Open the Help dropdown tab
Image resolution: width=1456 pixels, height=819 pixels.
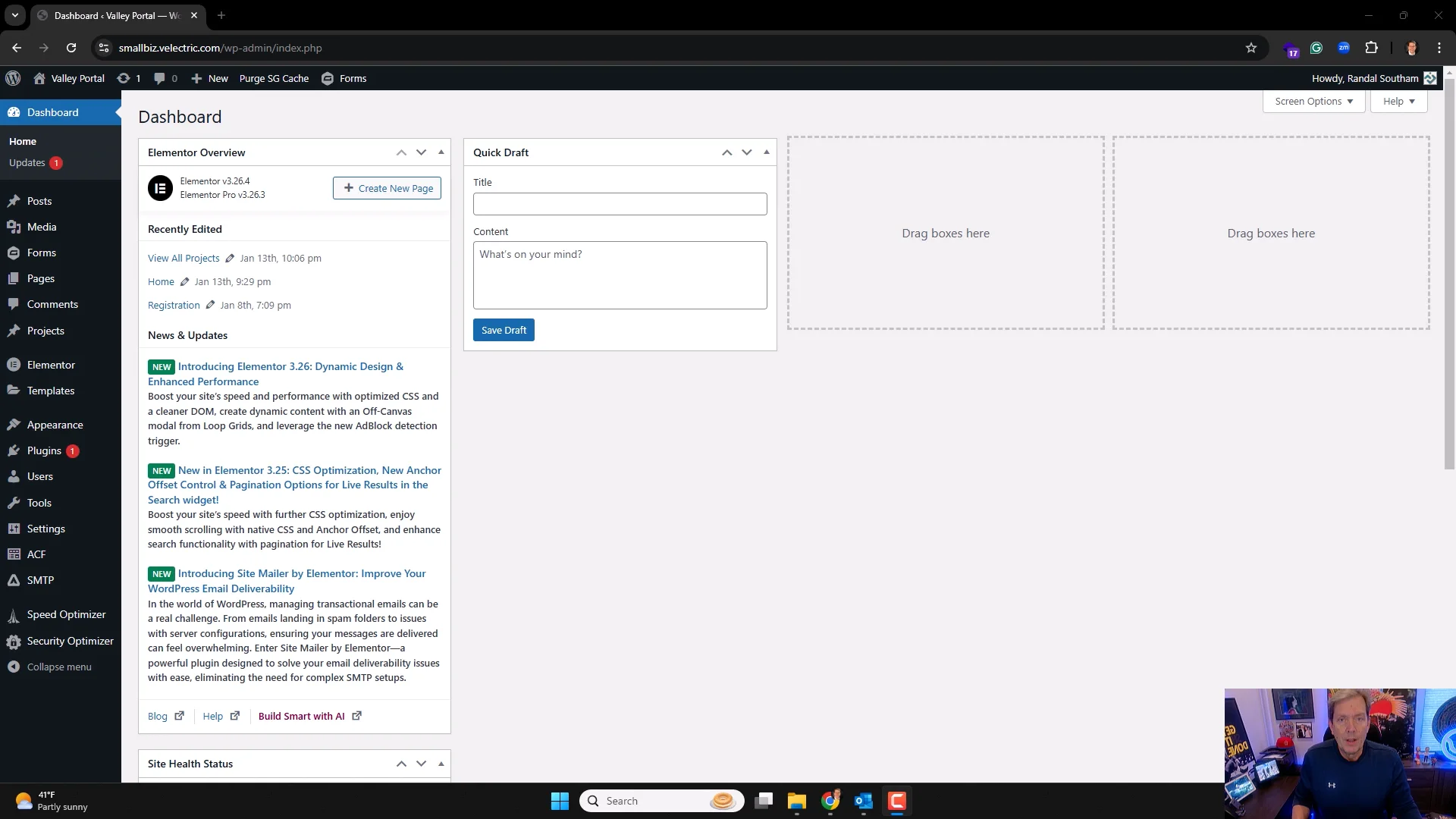[x=1398, y=102]
